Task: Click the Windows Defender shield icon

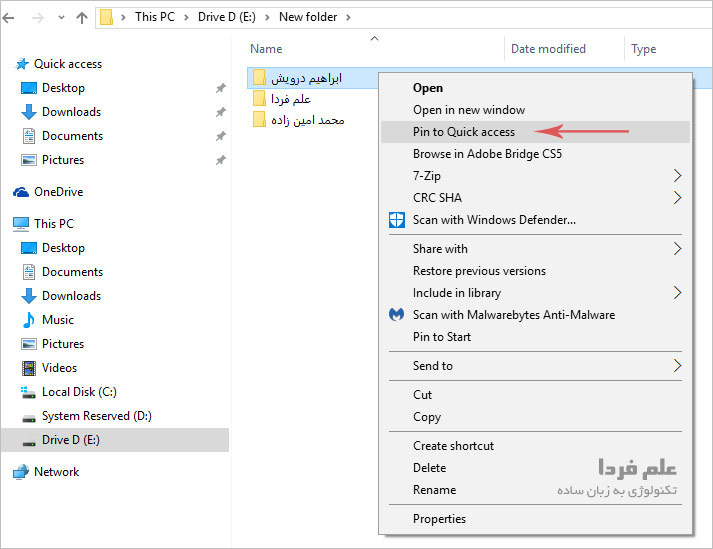Action: 396,220
